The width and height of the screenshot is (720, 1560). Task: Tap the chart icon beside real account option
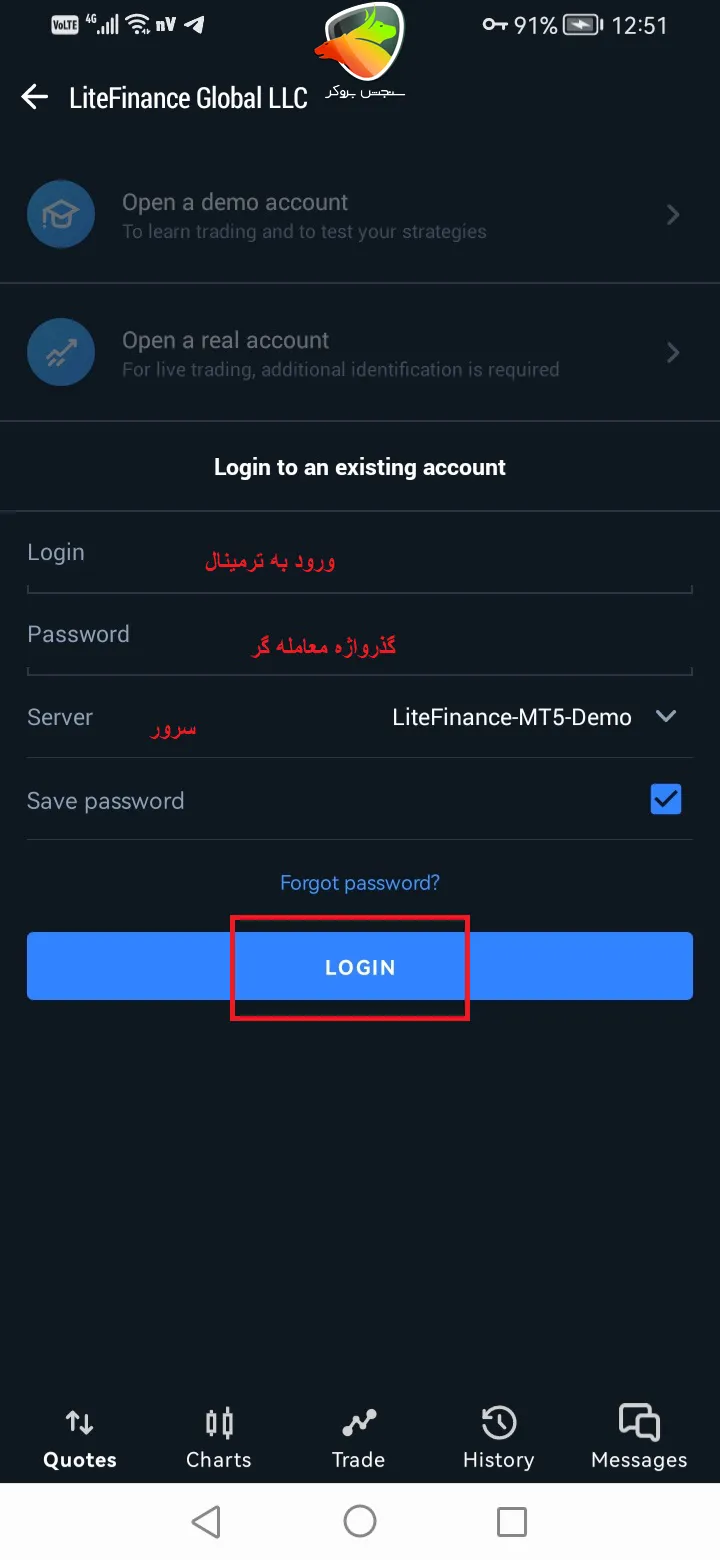pos(60,352)
